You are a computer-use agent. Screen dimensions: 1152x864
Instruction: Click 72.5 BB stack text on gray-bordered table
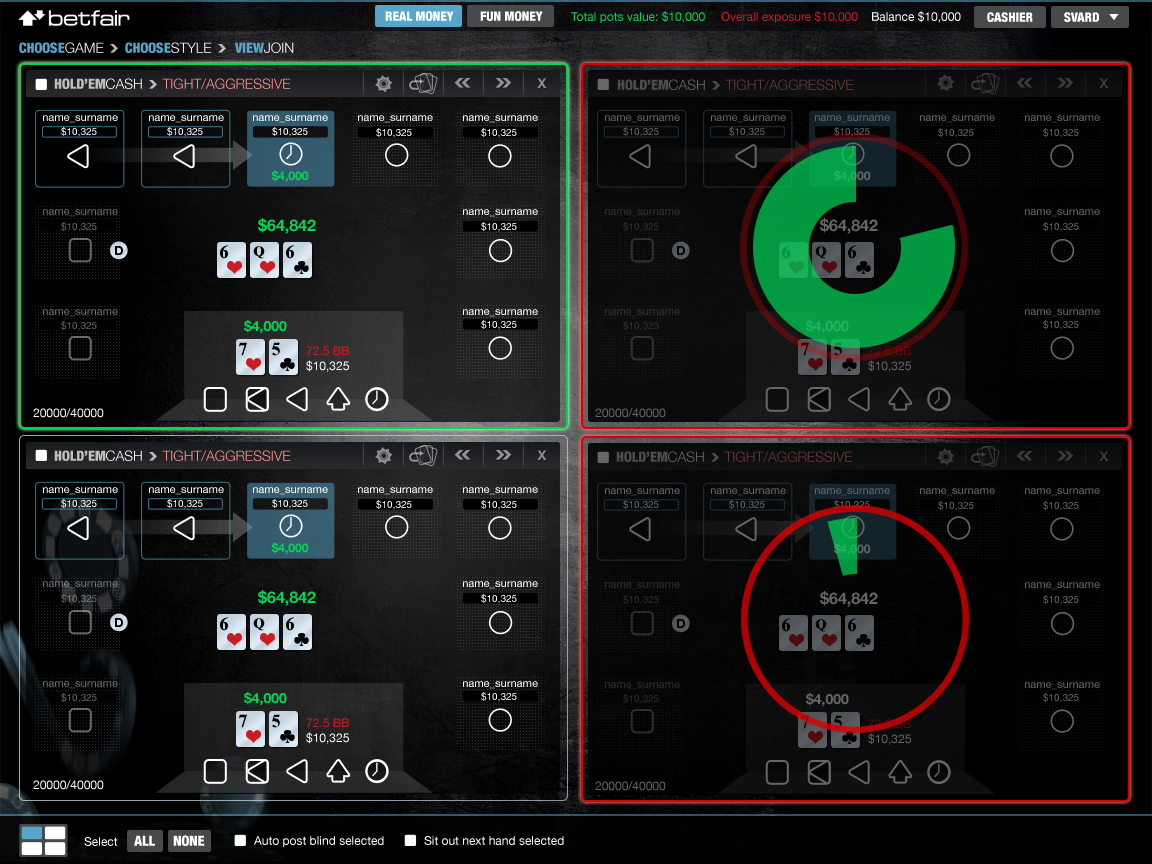(x=328, y=723)
